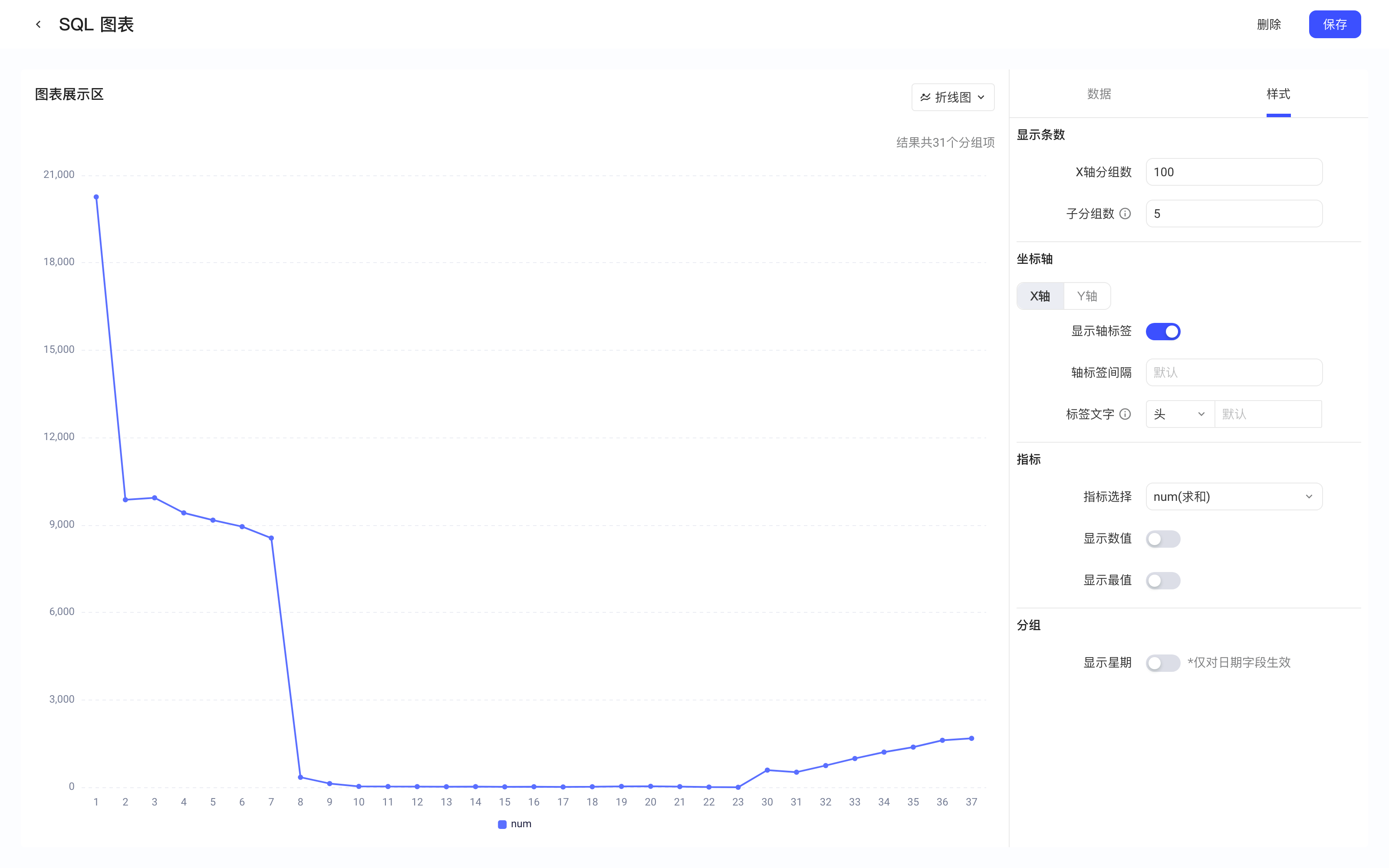Enable the 显示数值 switch
This screenshot has height=868, width=1389.
[x=1163, y=539]
